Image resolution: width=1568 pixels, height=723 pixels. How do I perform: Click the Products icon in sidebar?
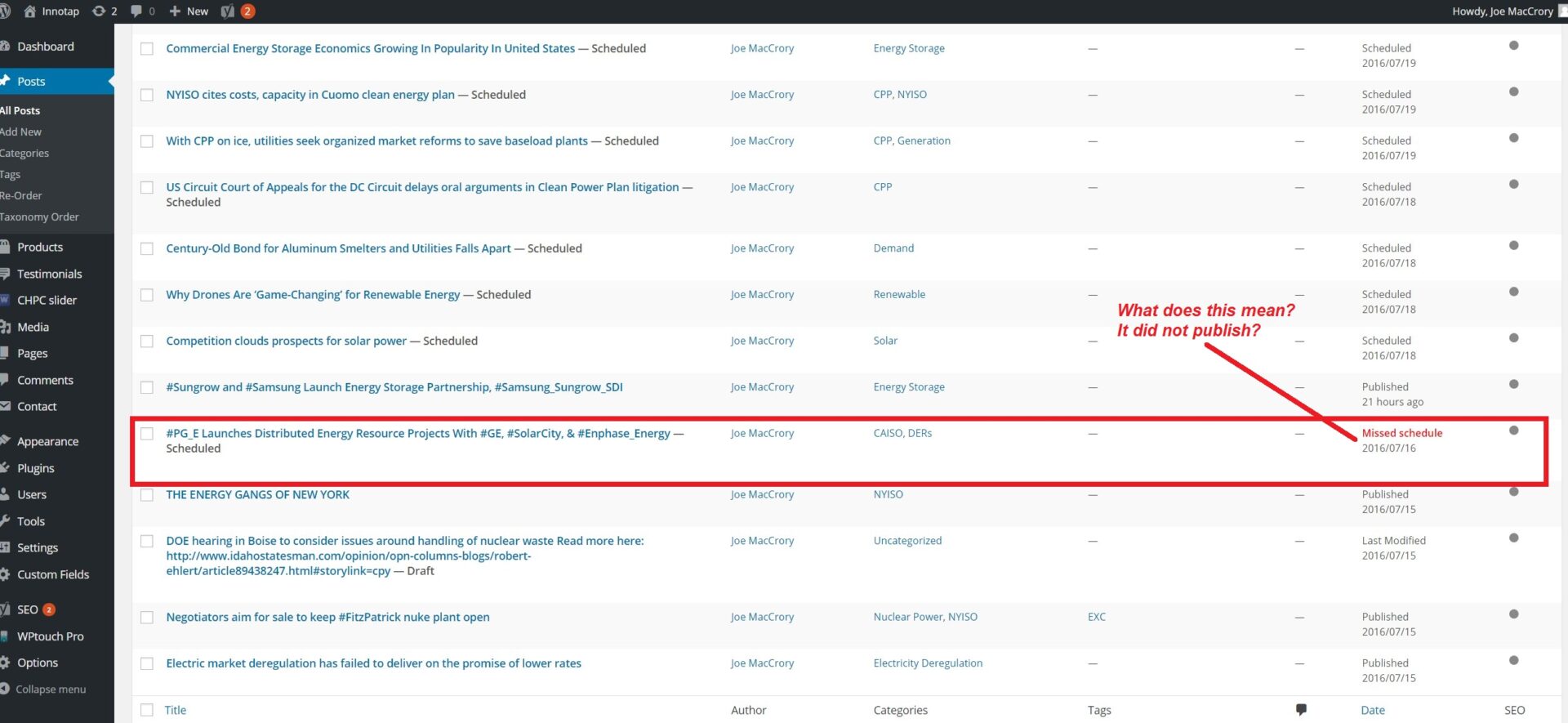[5, 247]
